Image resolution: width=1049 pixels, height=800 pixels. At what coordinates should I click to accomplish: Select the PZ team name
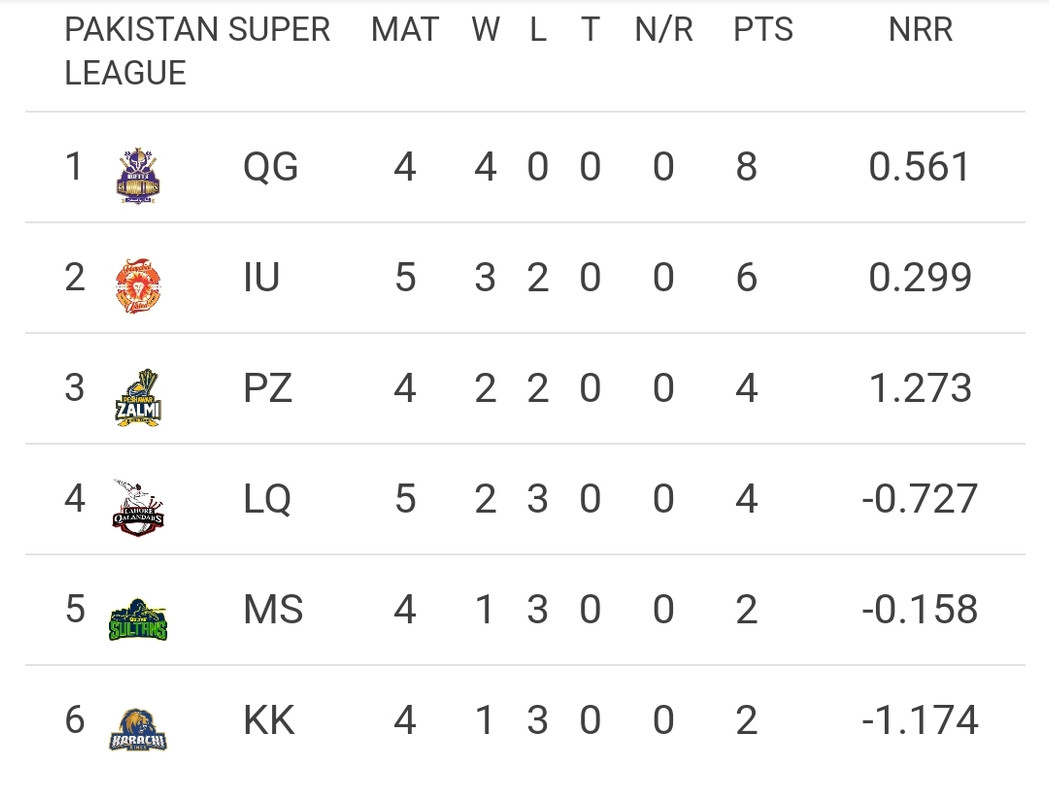click(x=268, y=388)
